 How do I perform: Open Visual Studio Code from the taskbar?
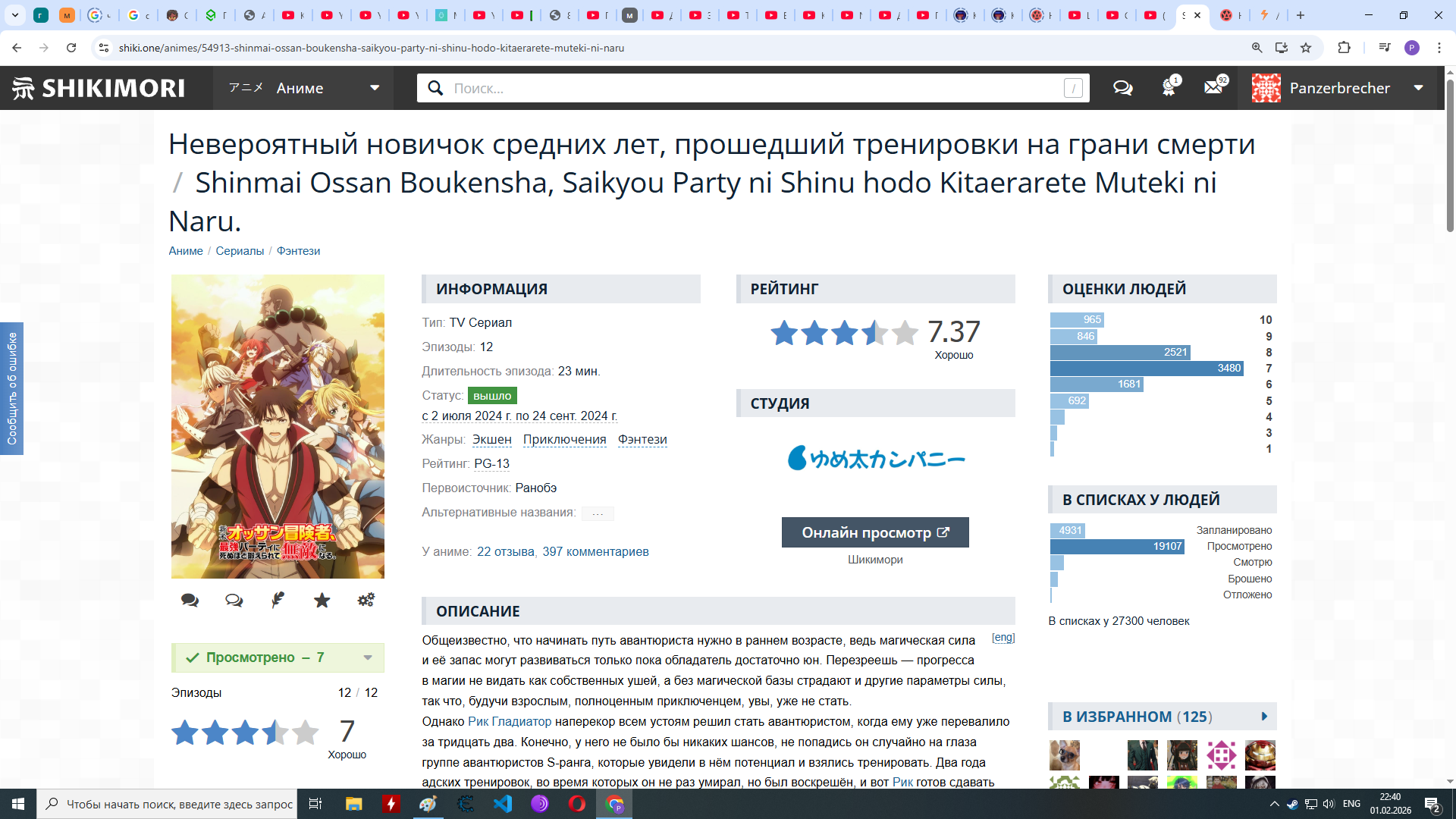(x=503, y=804)
